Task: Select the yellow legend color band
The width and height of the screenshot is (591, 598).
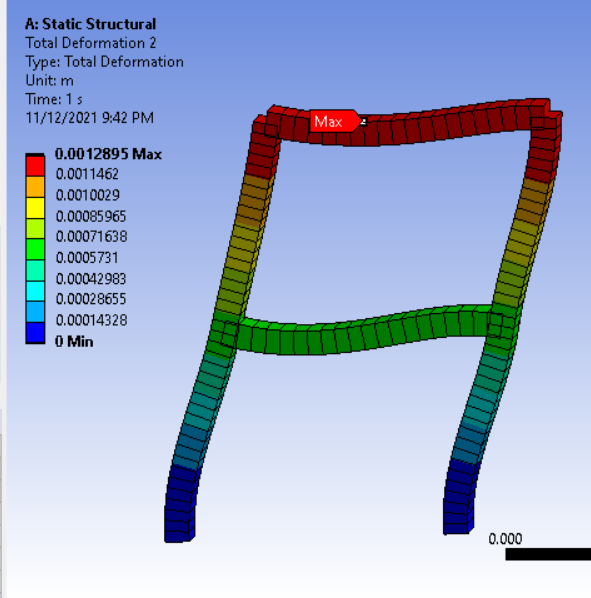Action: (35, 207)
